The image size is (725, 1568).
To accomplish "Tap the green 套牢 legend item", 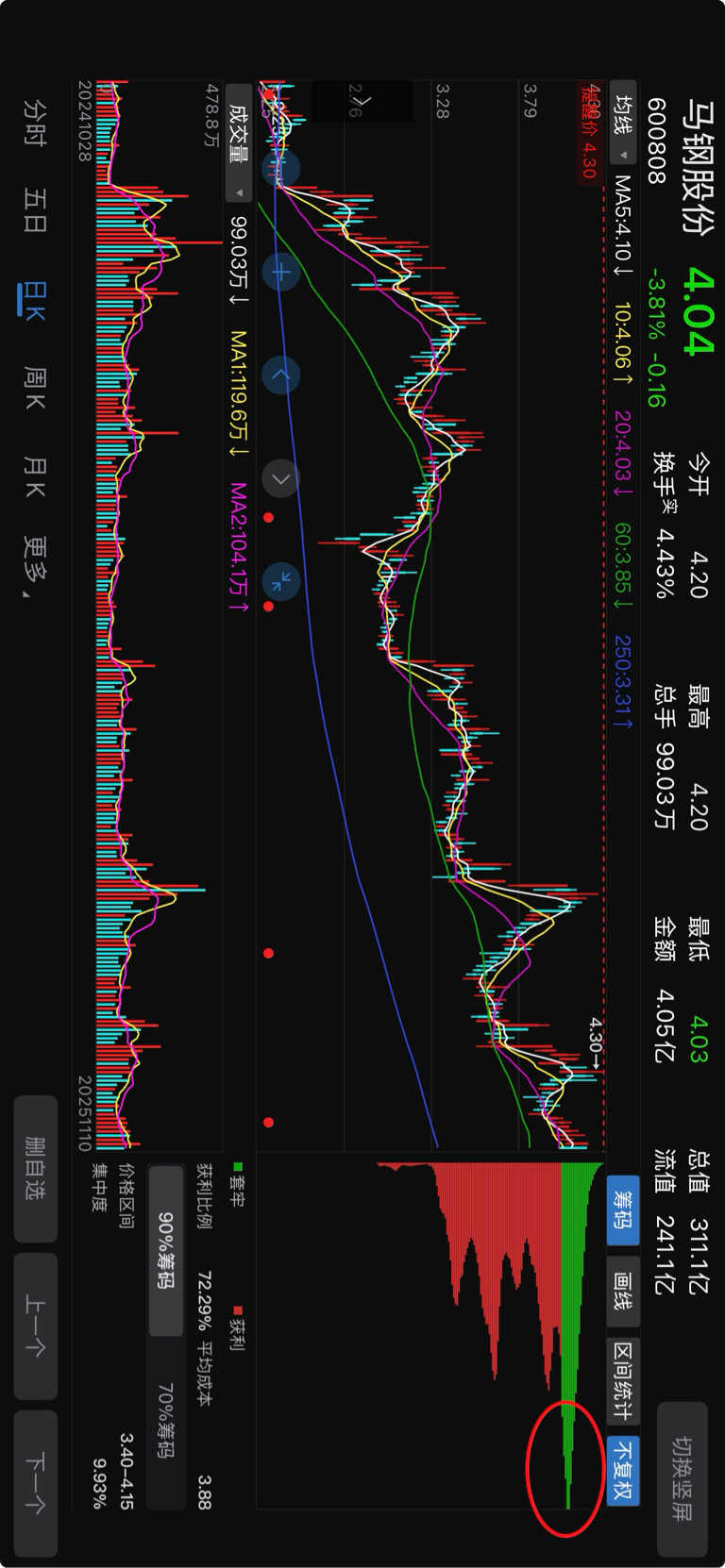I will pyautogui.click(x=238, y=1187).
